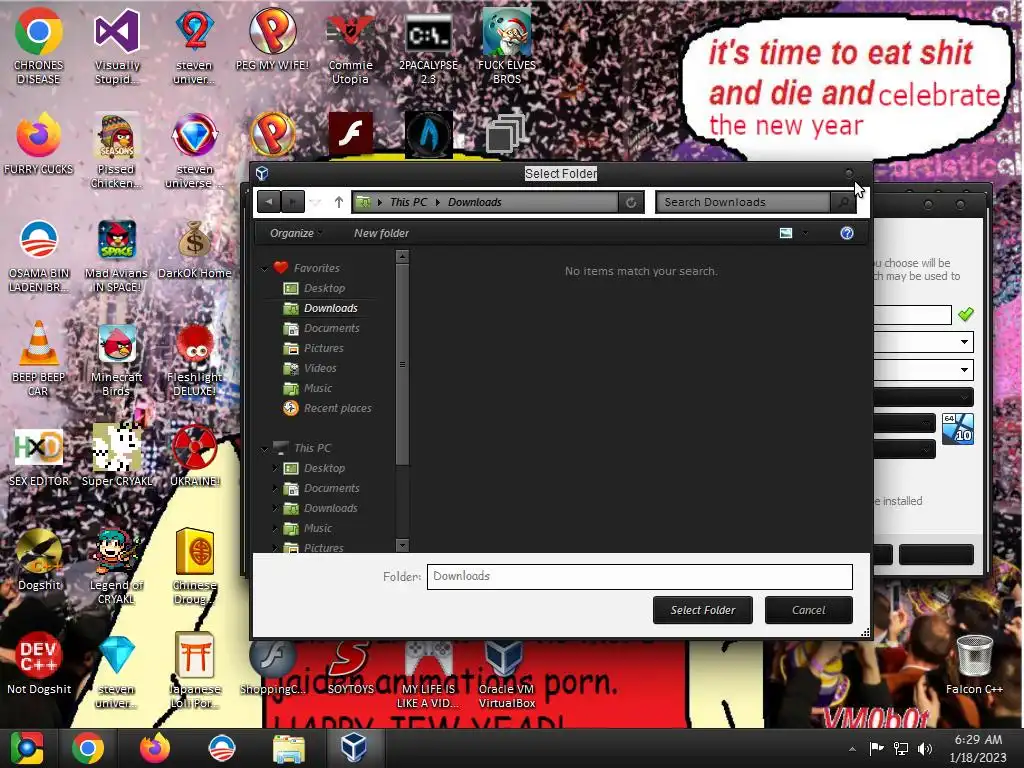
Task: Open the Pissed Chicken desktop icon
Action: 117,150
